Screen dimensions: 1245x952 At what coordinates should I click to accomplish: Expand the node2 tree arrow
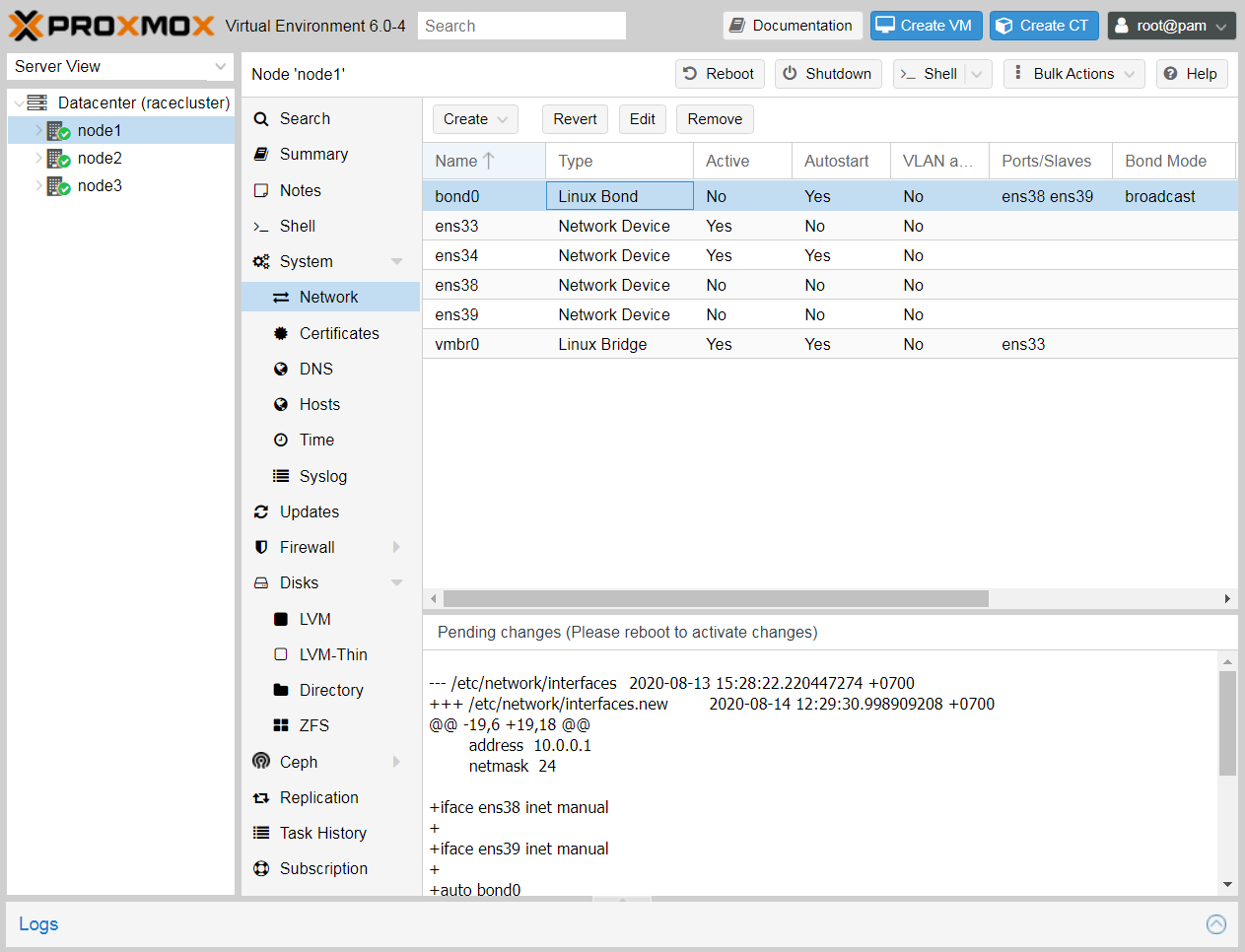(39, 158)
